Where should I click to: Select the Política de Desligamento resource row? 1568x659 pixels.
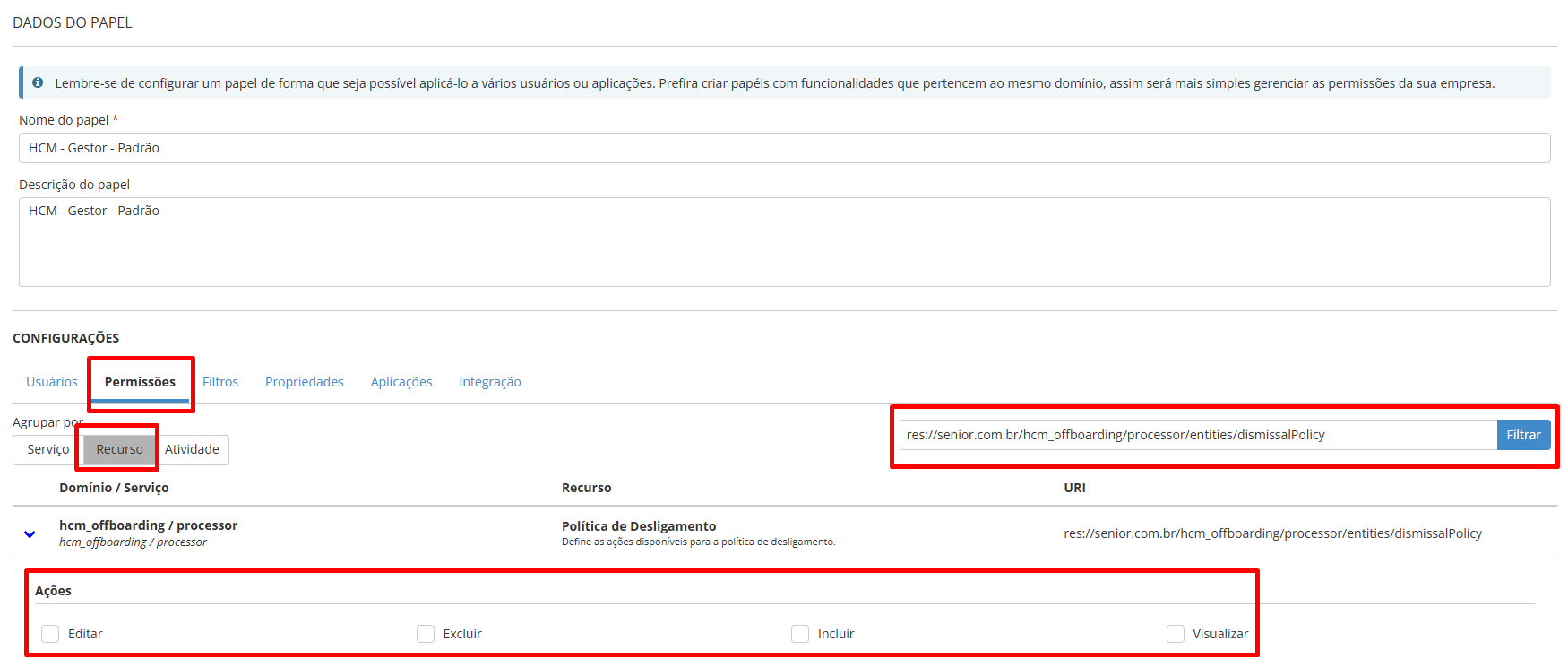pyautogui.click(x=784, y=533)
